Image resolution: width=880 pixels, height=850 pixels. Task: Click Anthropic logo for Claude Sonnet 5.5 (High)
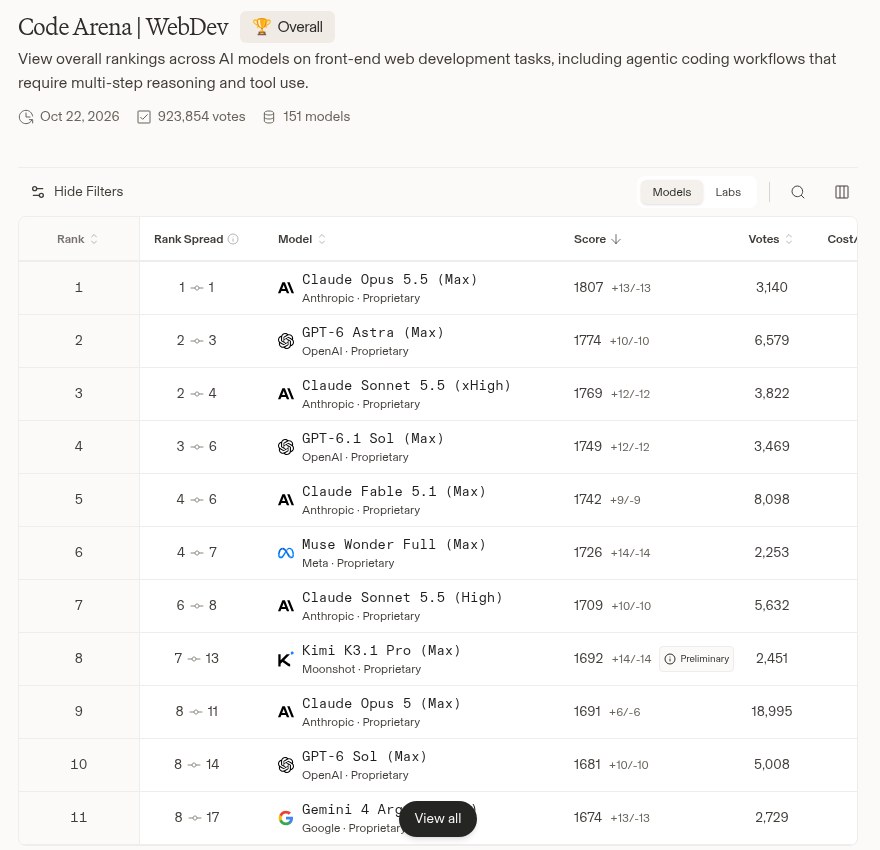click(x=286, y=606)
